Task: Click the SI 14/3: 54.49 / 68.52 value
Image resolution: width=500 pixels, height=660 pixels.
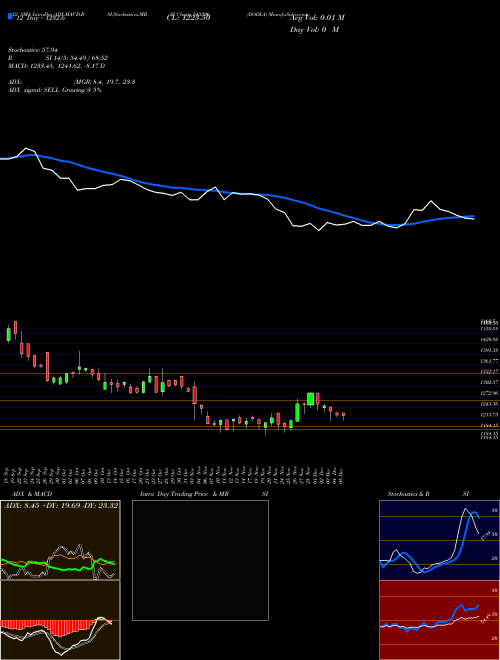Action: [77, 58]
